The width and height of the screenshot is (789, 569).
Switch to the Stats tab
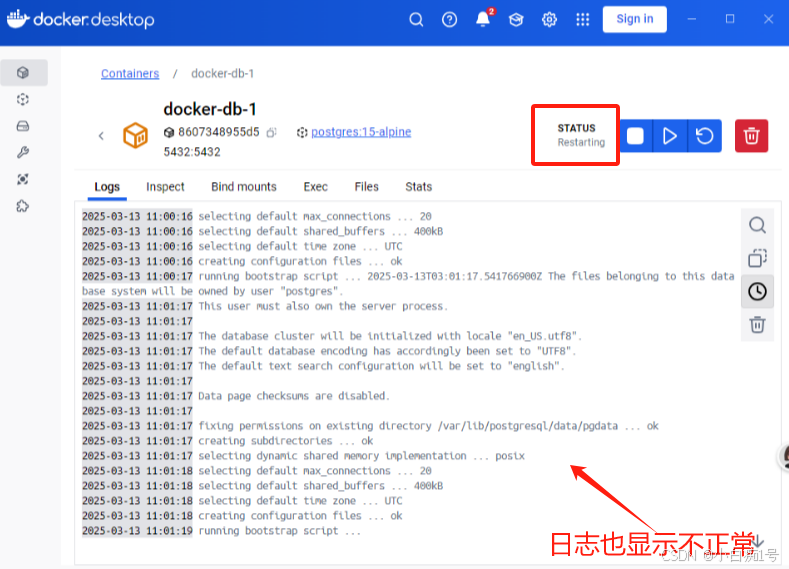419,187
